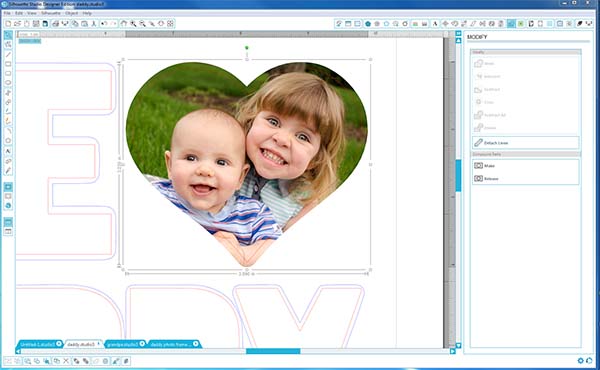Switch to the daddy photo frame tab
This screenshot has width=600, height=370.
click(171, 344)
